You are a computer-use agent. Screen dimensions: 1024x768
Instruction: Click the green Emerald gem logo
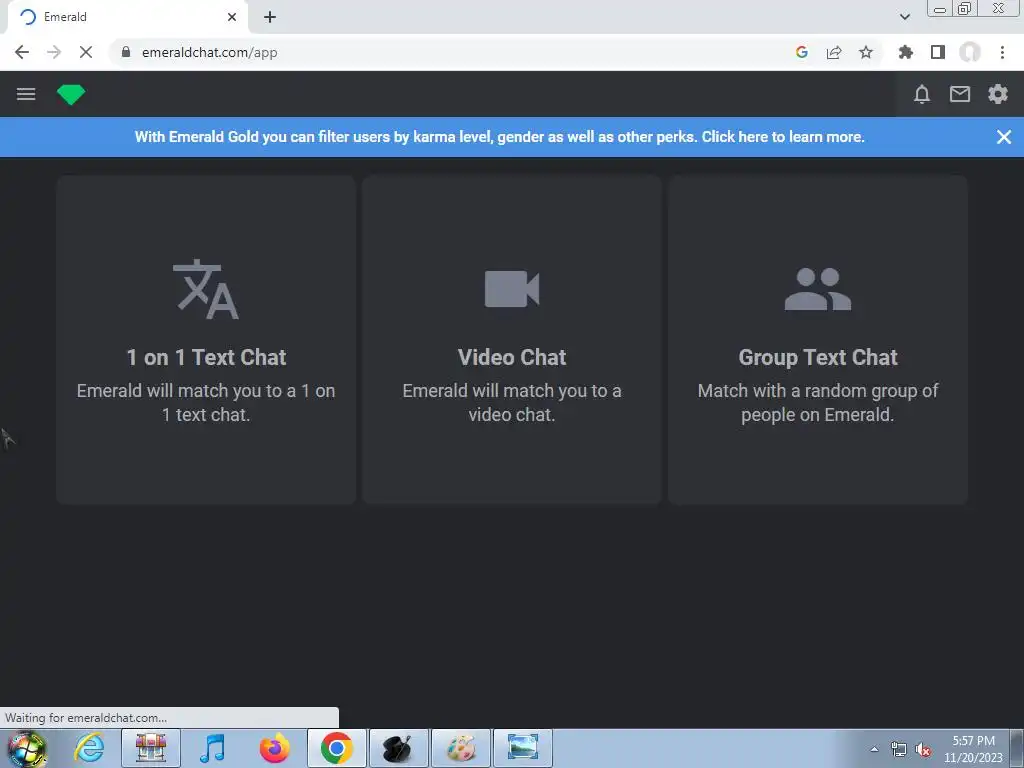[71, 95]
